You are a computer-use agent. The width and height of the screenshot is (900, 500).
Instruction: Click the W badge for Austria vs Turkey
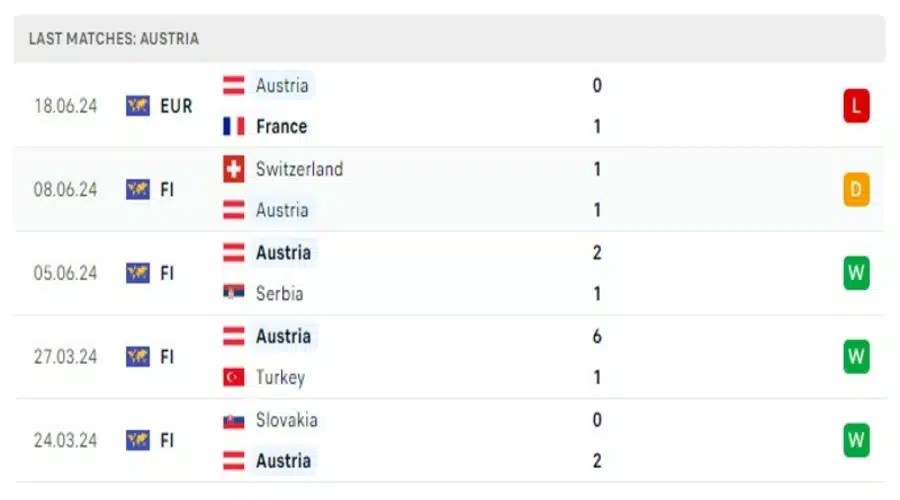[856, 356]
